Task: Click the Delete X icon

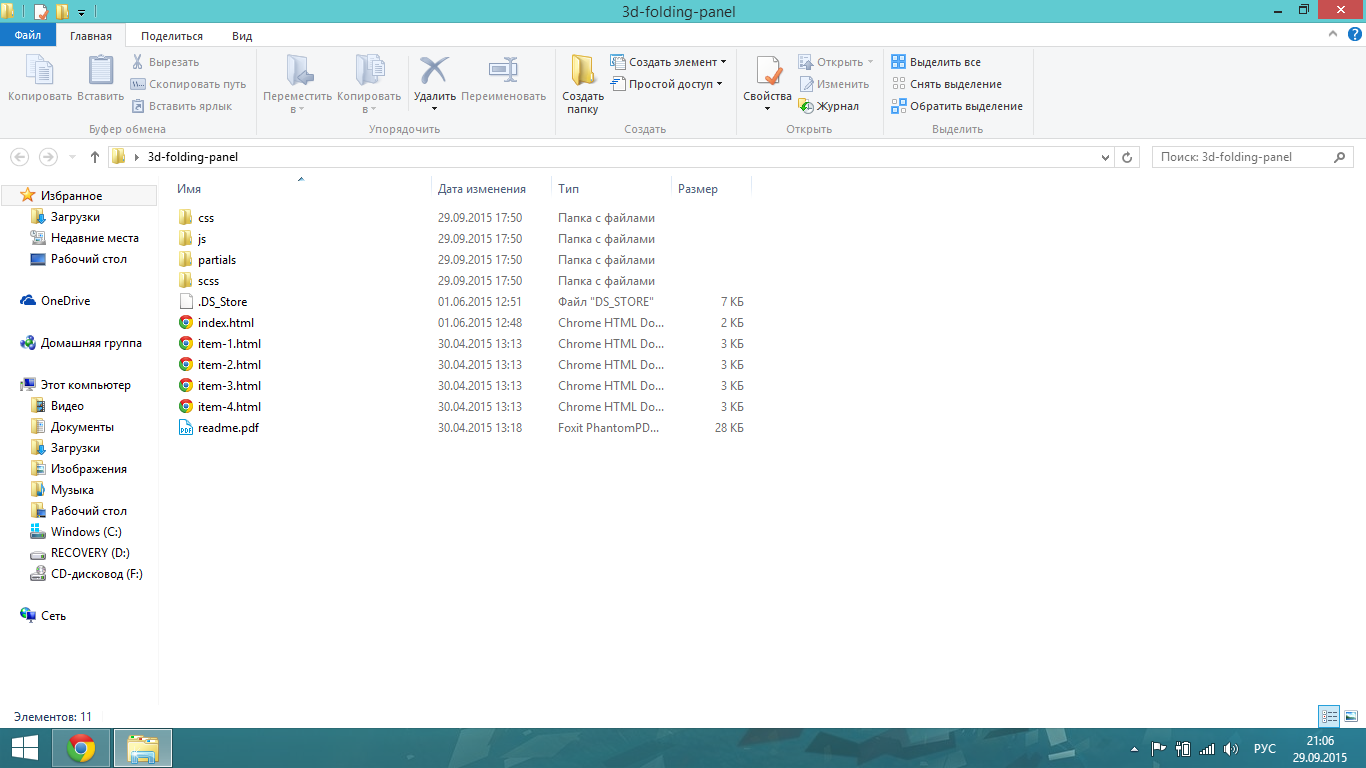Action: point(434,70)
